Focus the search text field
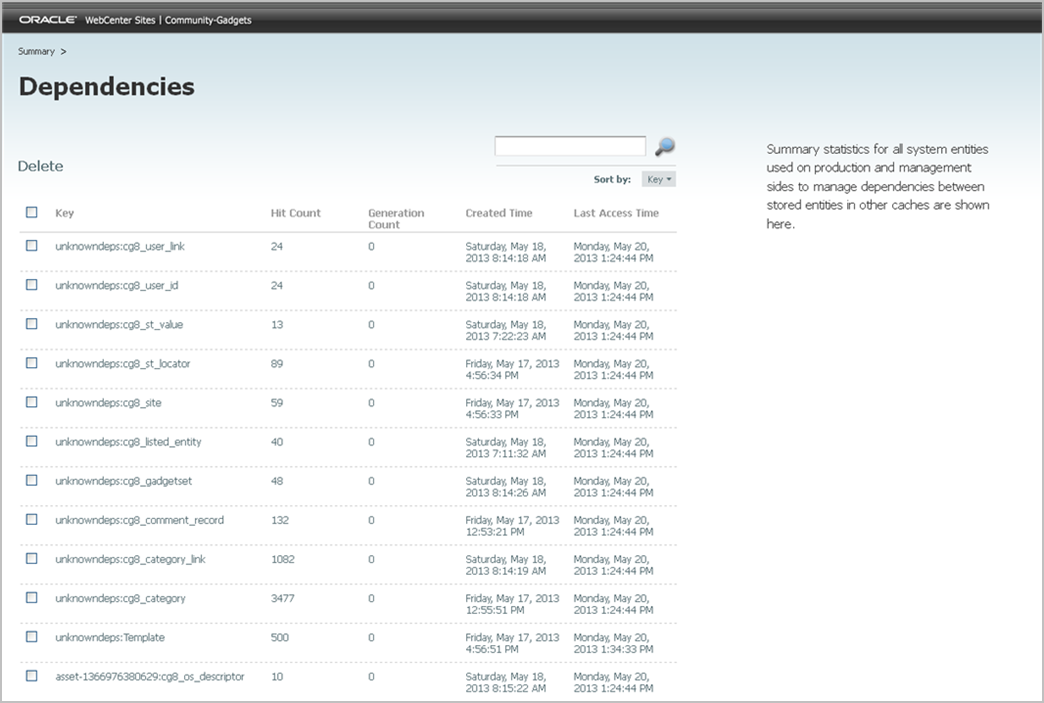1044x703 pixels. tap(570, 146)
